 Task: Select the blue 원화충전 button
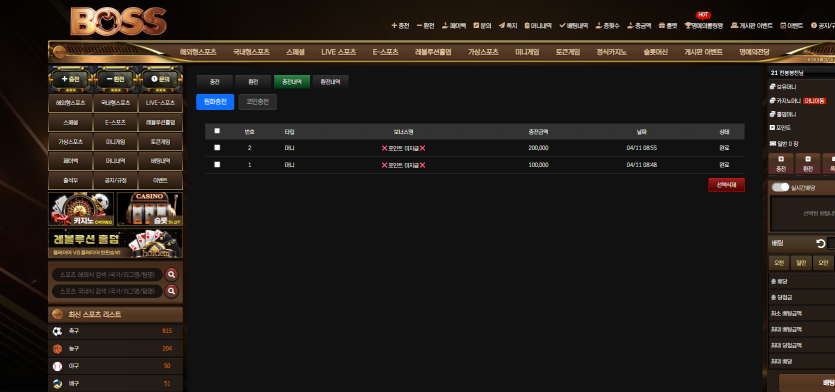coord(215,102)
